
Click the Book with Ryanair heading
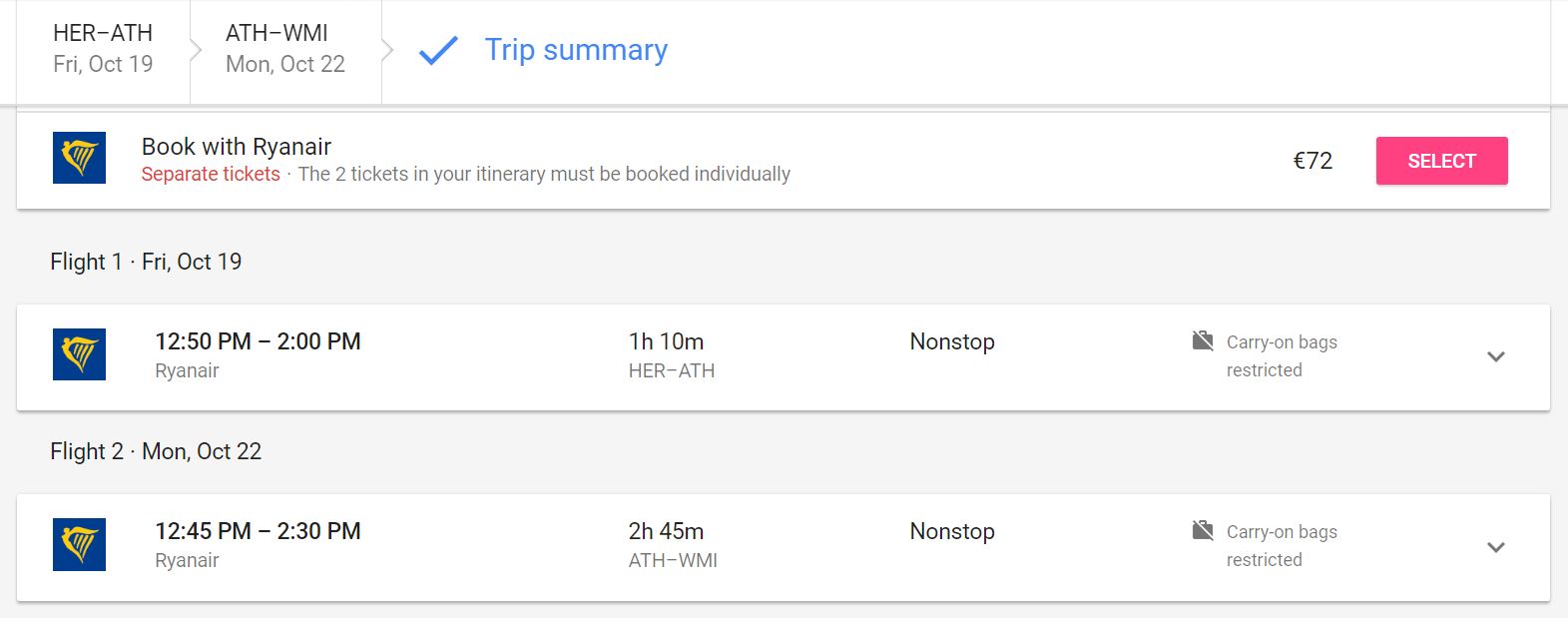[x=237, y=146]
